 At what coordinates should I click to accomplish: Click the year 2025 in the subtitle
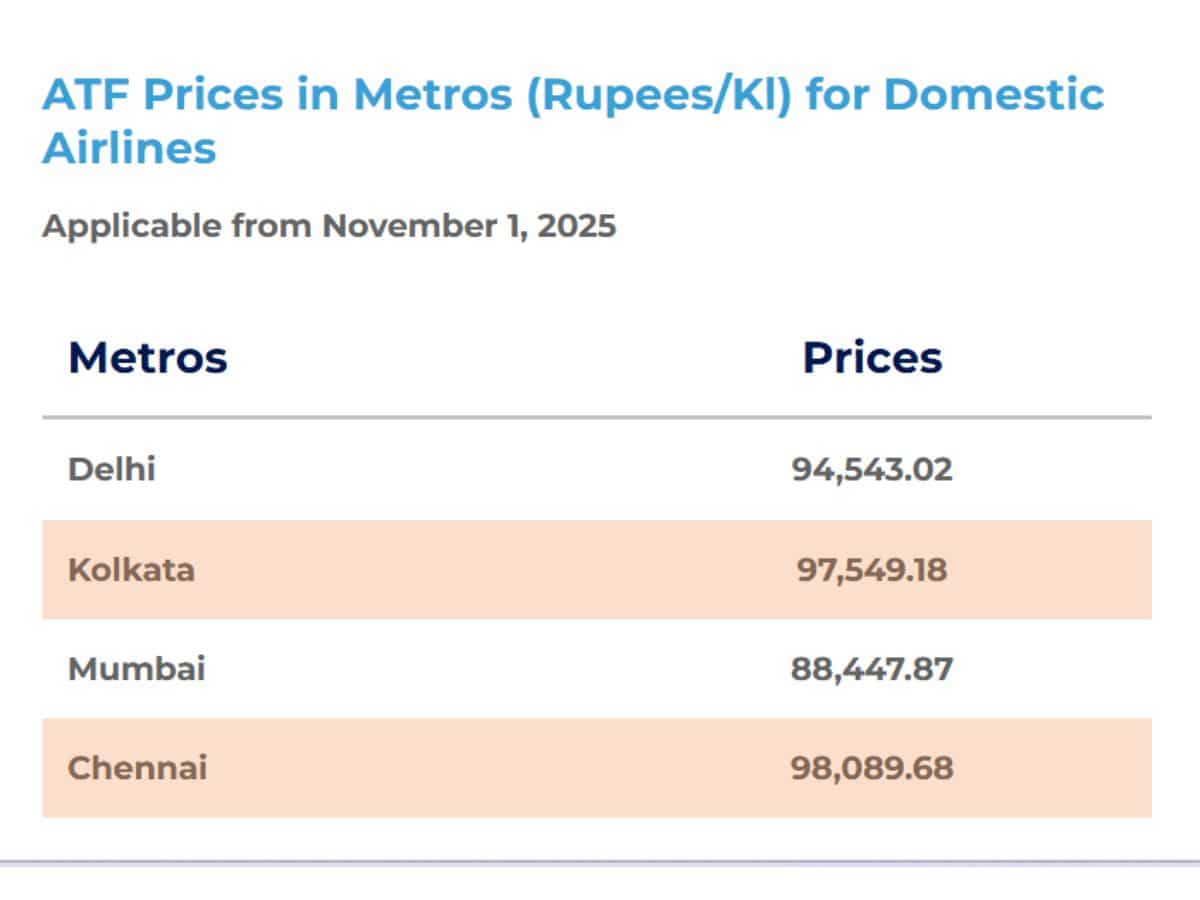pyautogui.click(x=577, y=226)
